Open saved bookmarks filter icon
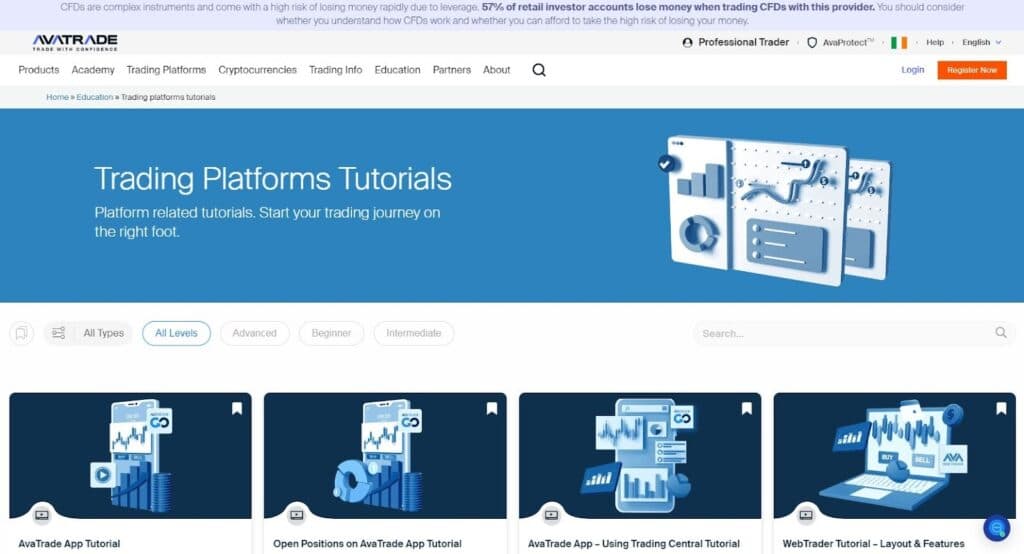 pyautogui.click(x=21, y=333)
